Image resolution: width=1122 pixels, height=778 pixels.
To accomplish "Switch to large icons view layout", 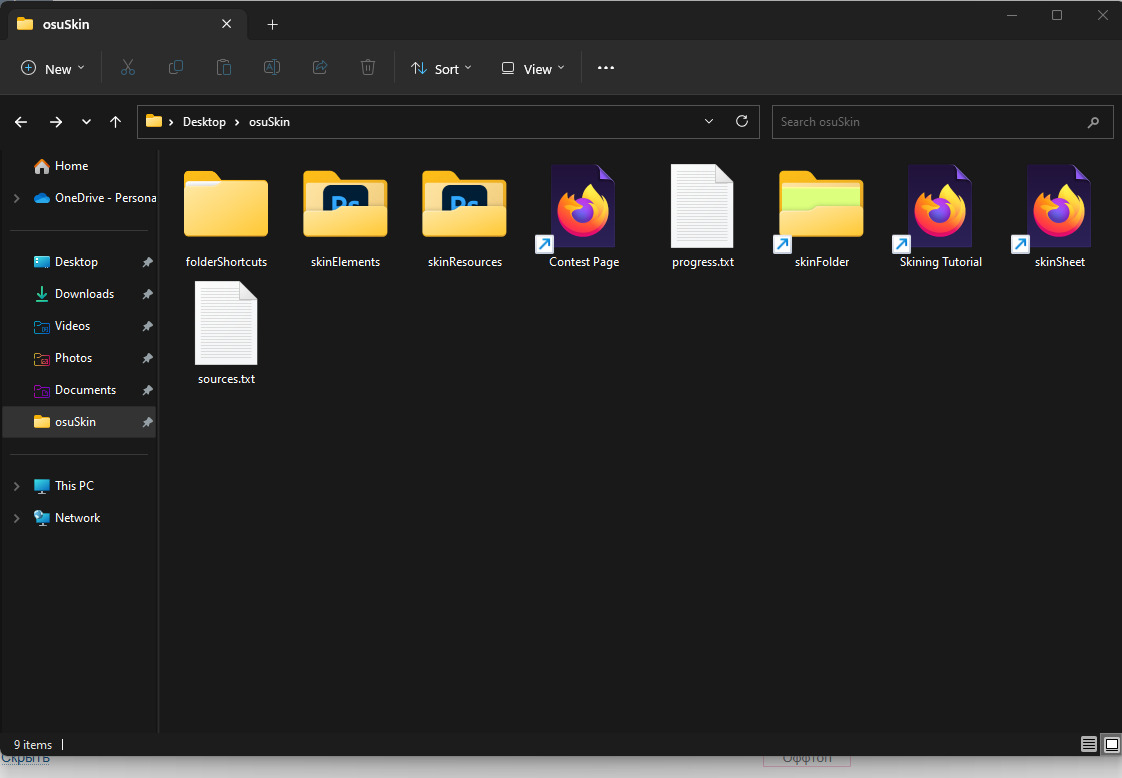I will pyautogui.click(x=1110, y=745).
